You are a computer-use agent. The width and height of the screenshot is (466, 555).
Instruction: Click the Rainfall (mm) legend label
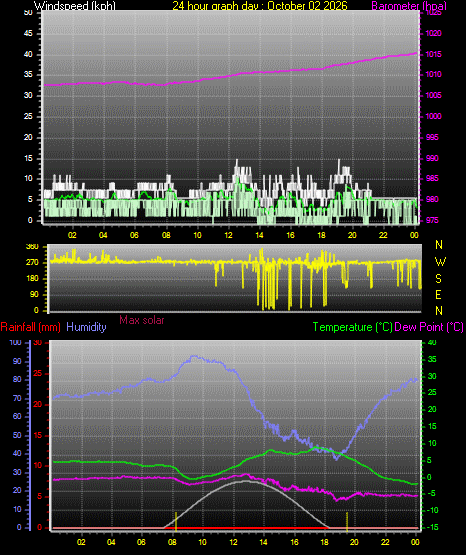(x=30, y=327)
